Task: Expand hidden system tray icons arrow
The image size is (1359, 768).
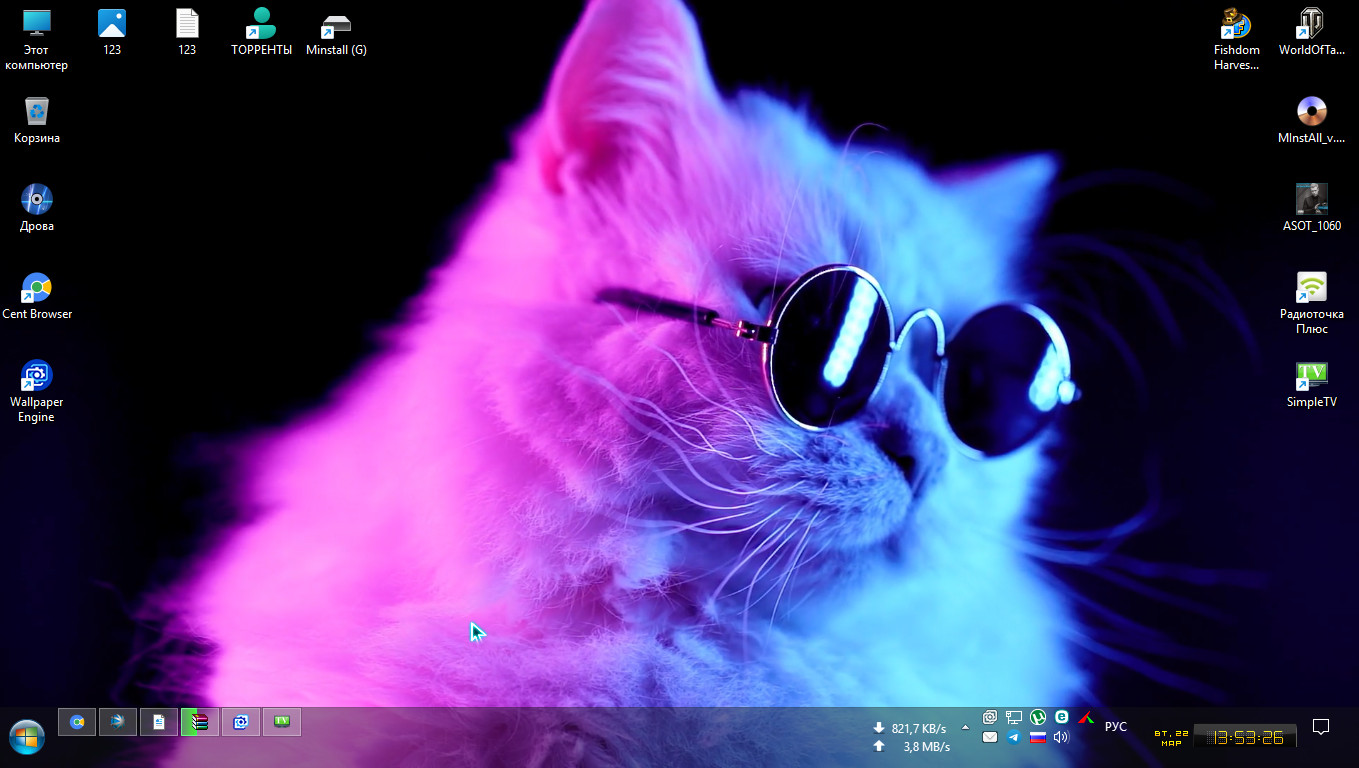Action: pos(965,727)
